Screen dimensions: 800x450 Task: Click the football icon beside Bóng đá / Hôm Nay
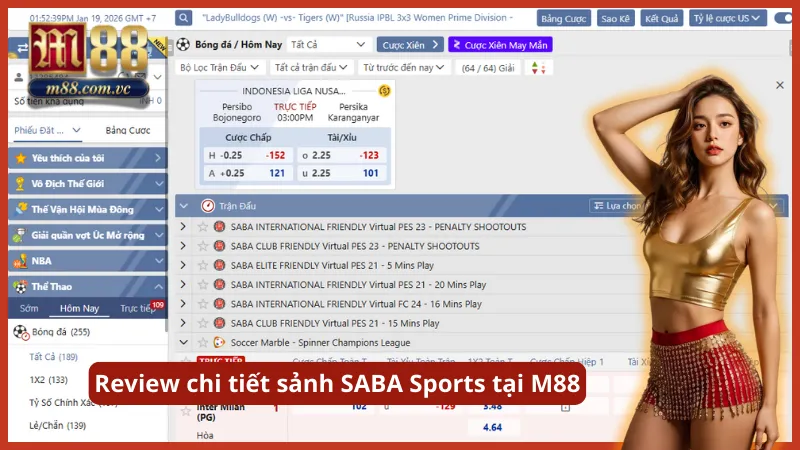(183, 44)
